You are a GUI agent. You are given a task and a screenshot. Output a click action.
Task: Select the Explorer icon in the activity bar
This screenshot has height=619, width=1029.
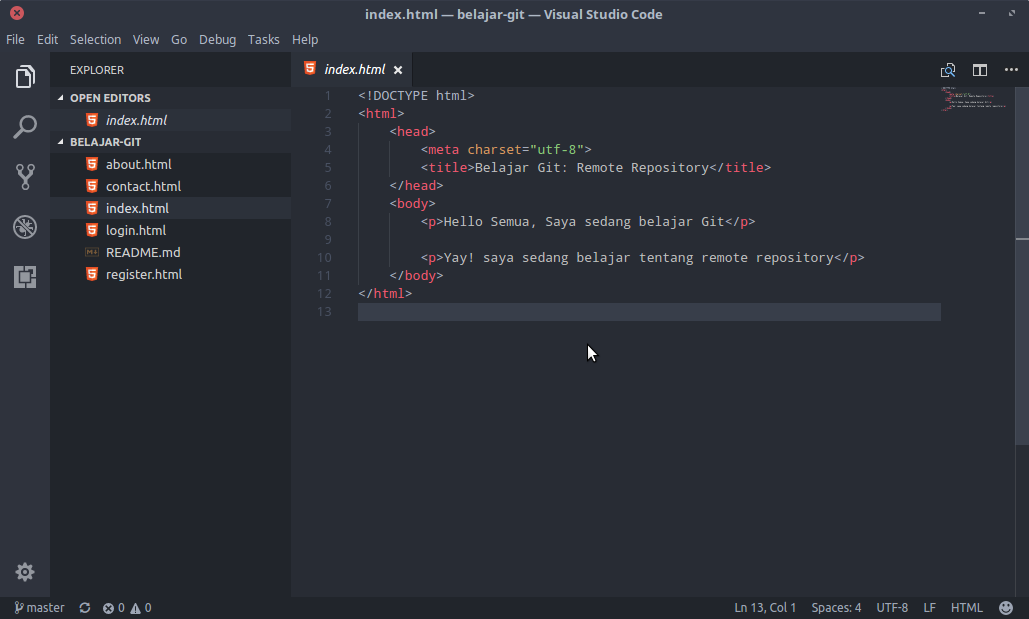[24, 76]
